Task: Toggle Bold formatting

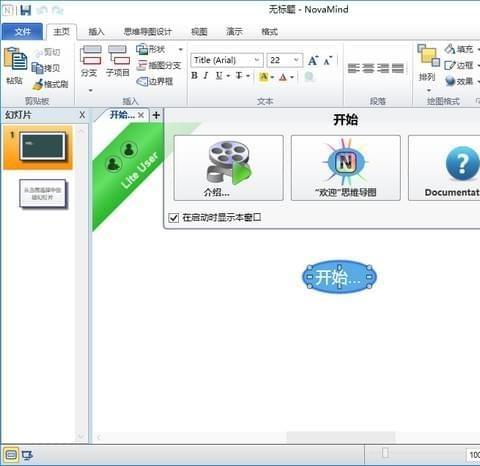Action: 194,76
